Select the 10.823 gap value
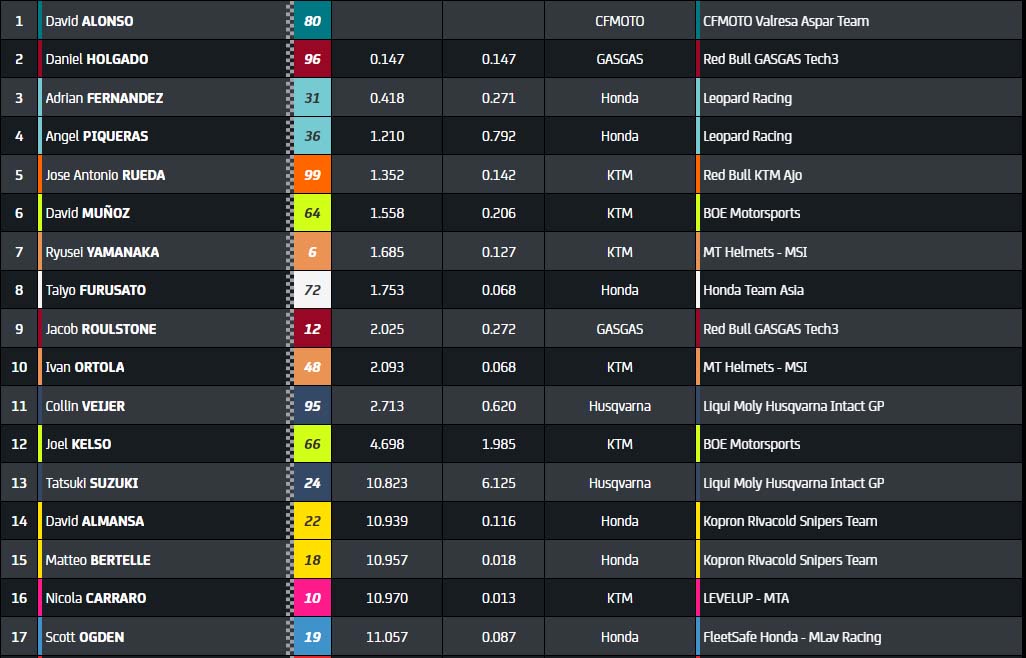 pos(387,483)
